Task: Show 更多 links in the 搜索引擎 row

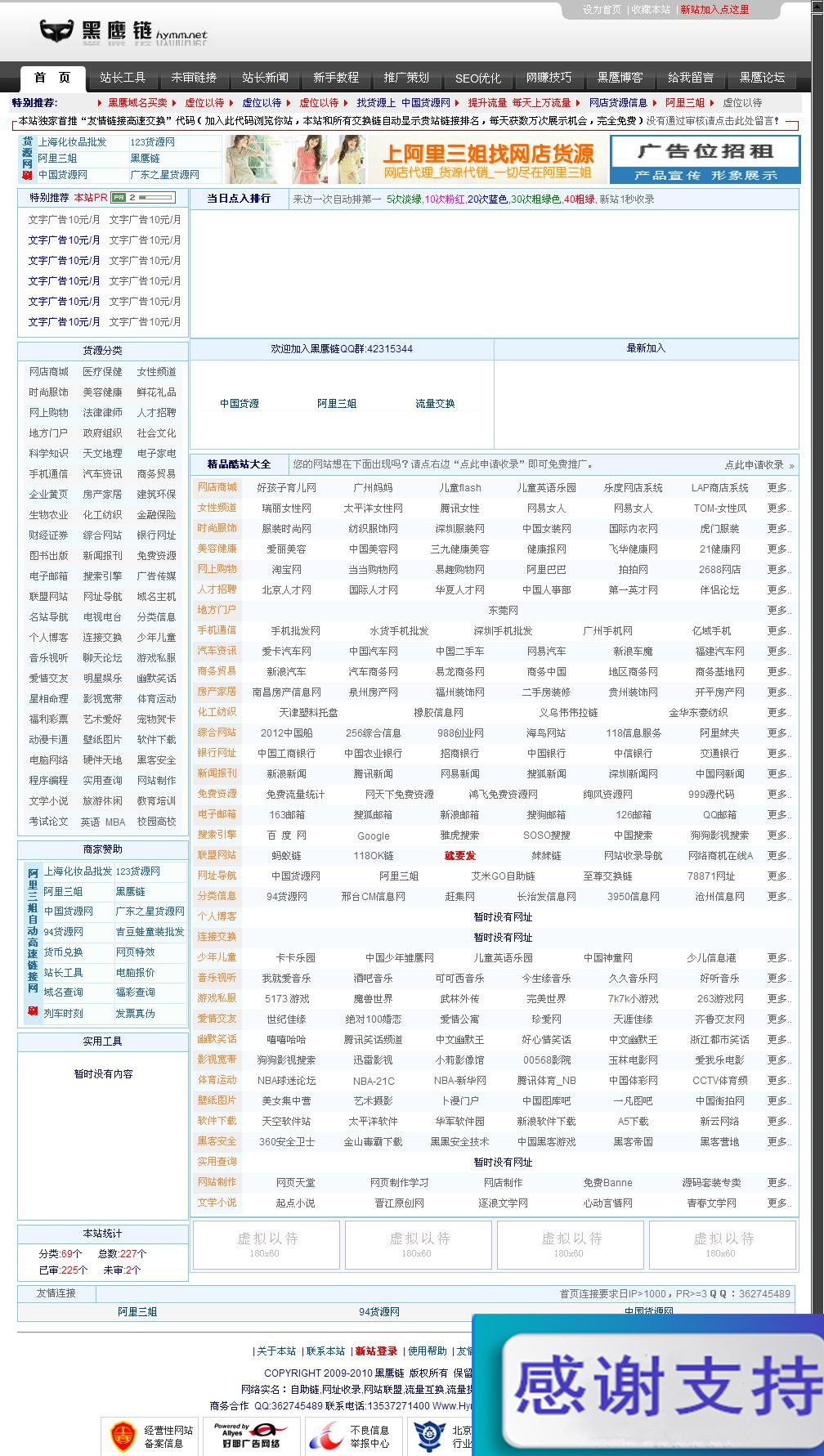Action: [x=778, y=836]
